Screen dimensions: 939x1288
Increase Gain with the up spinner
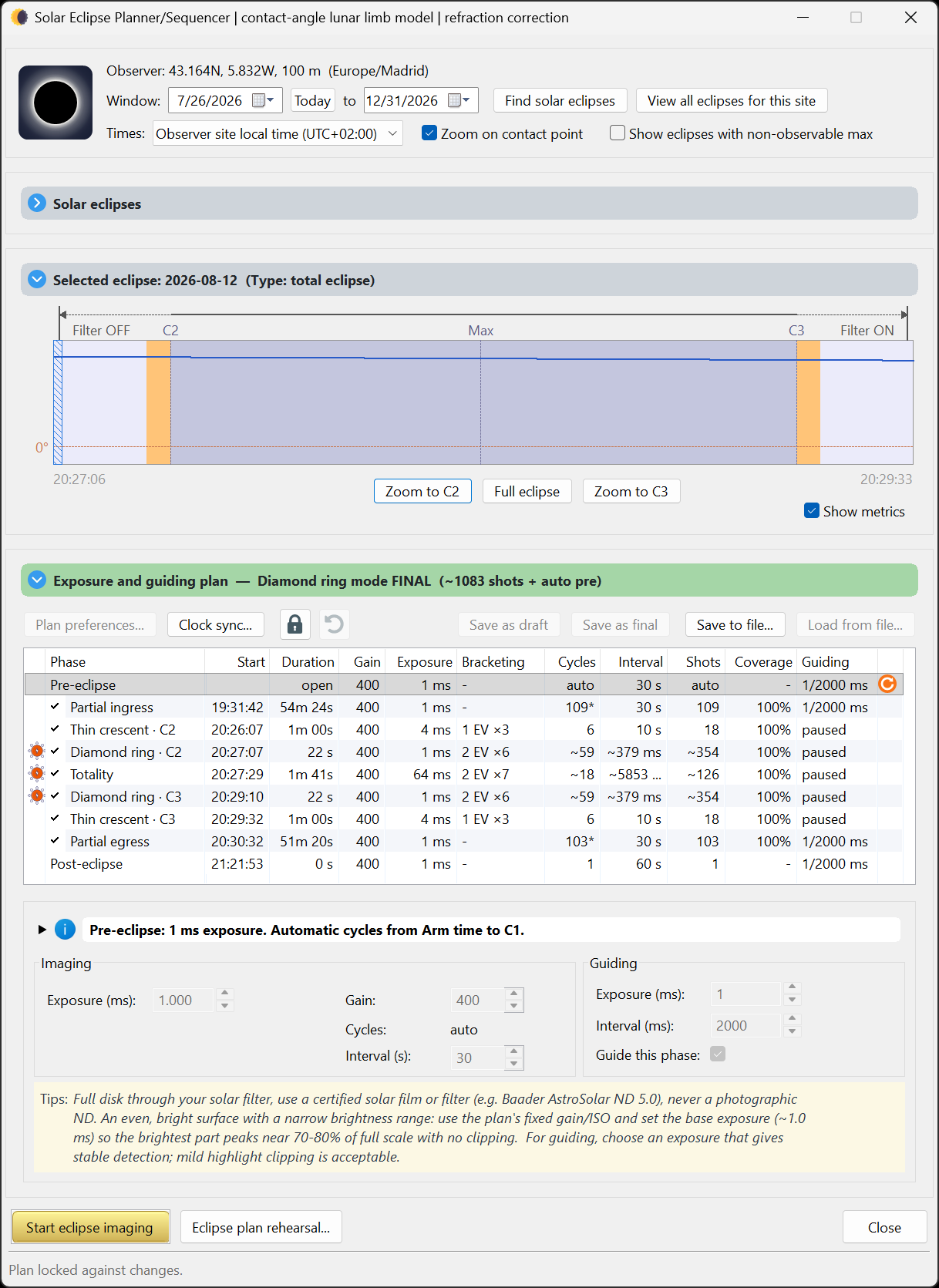point(514,994)
